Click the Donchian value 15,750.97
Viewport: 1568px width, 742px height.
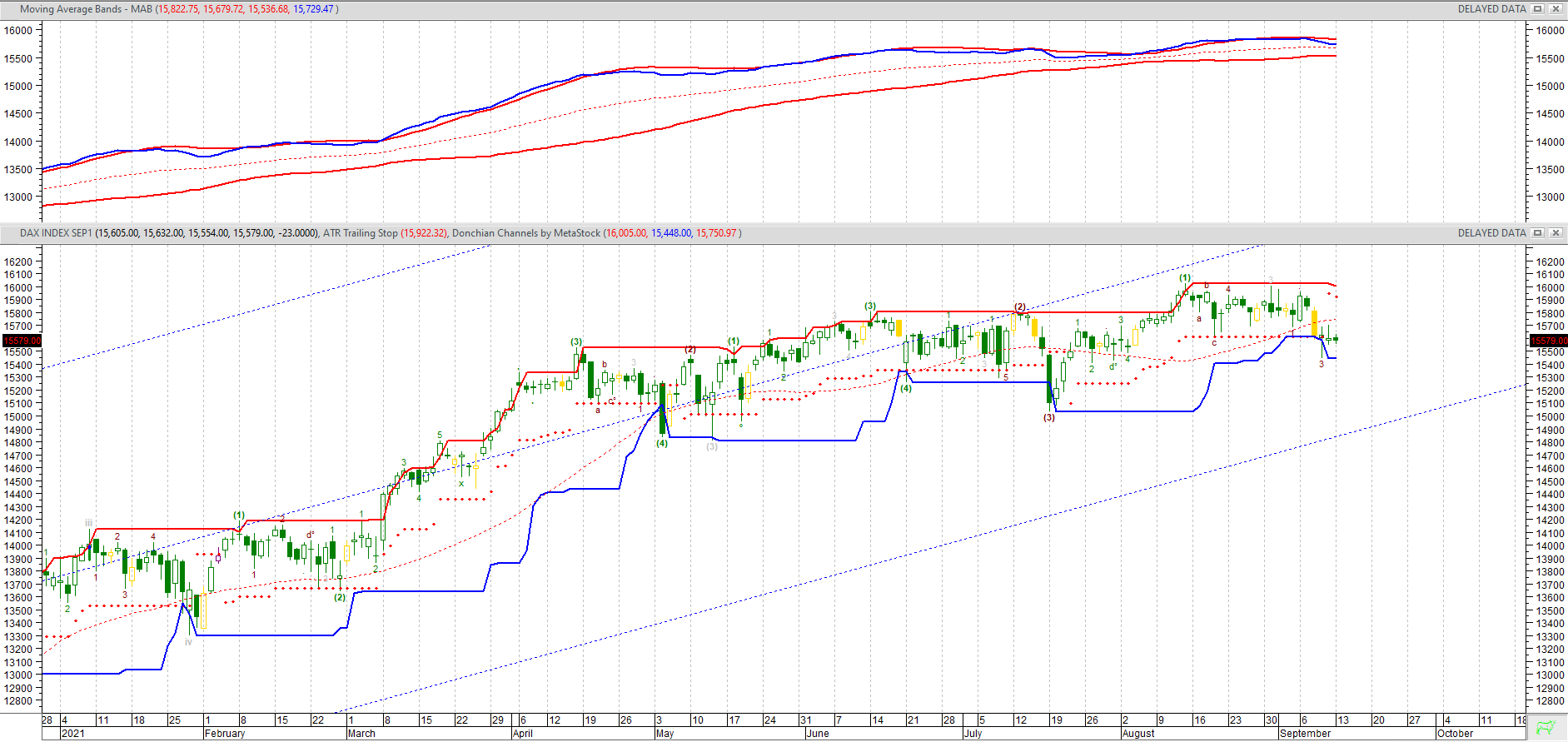716,233
